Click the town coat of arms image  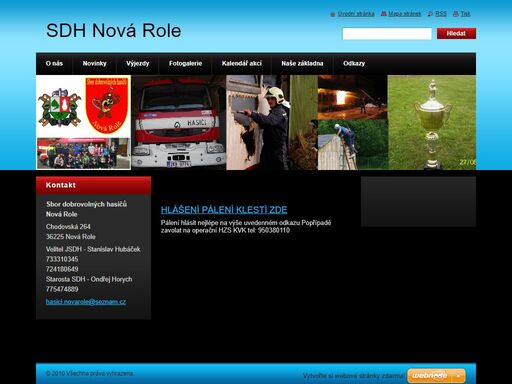pos(60,107)
